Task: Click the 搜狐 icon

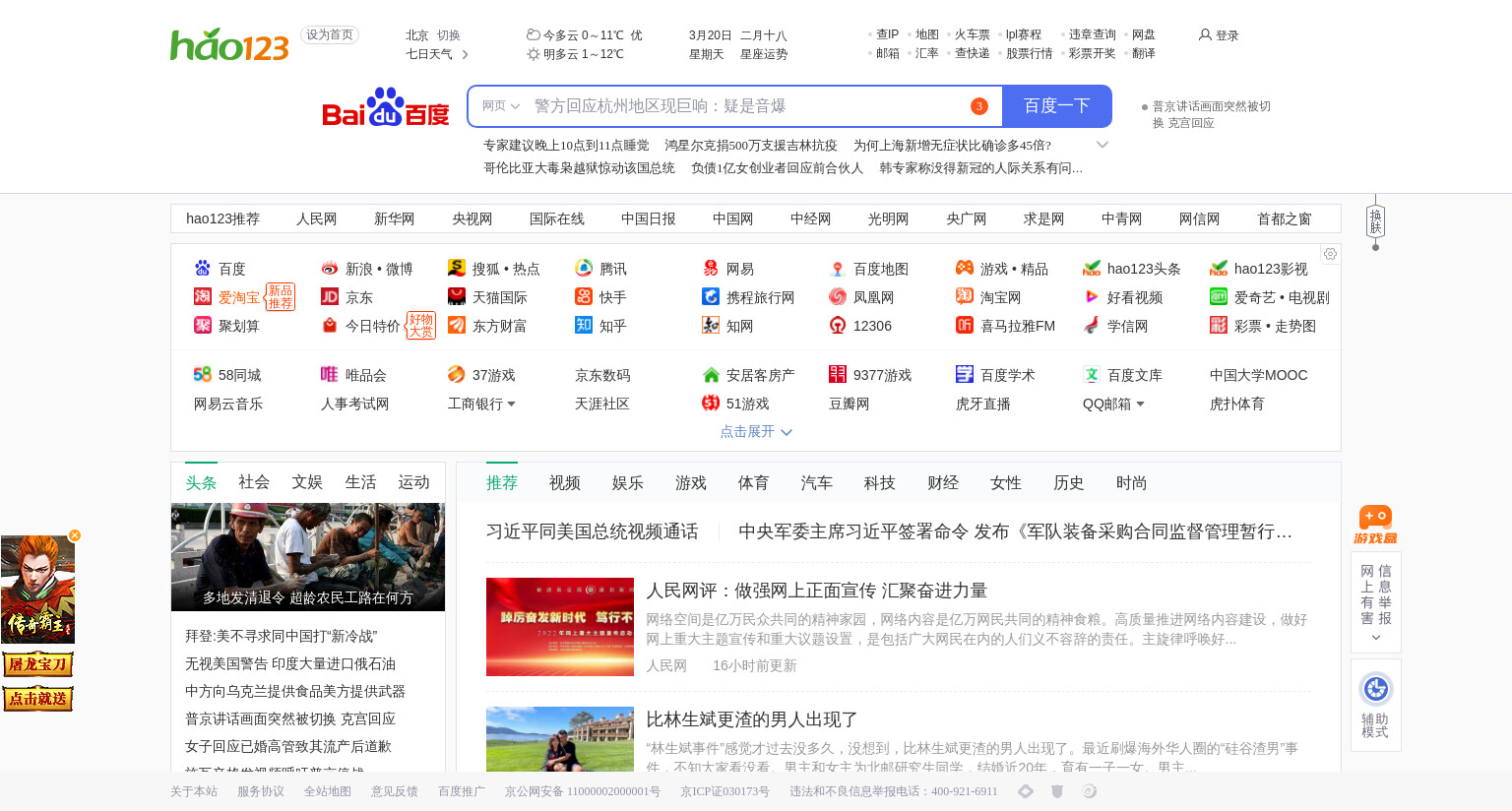Action: click(457, 269)
